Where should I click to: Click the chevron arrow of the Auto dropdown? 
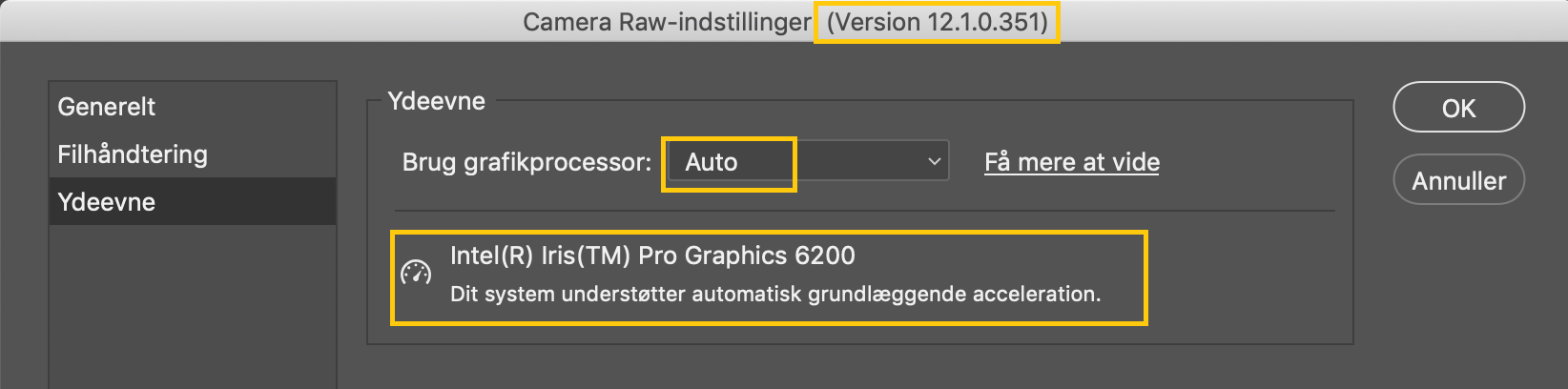(x=934, y=162)
